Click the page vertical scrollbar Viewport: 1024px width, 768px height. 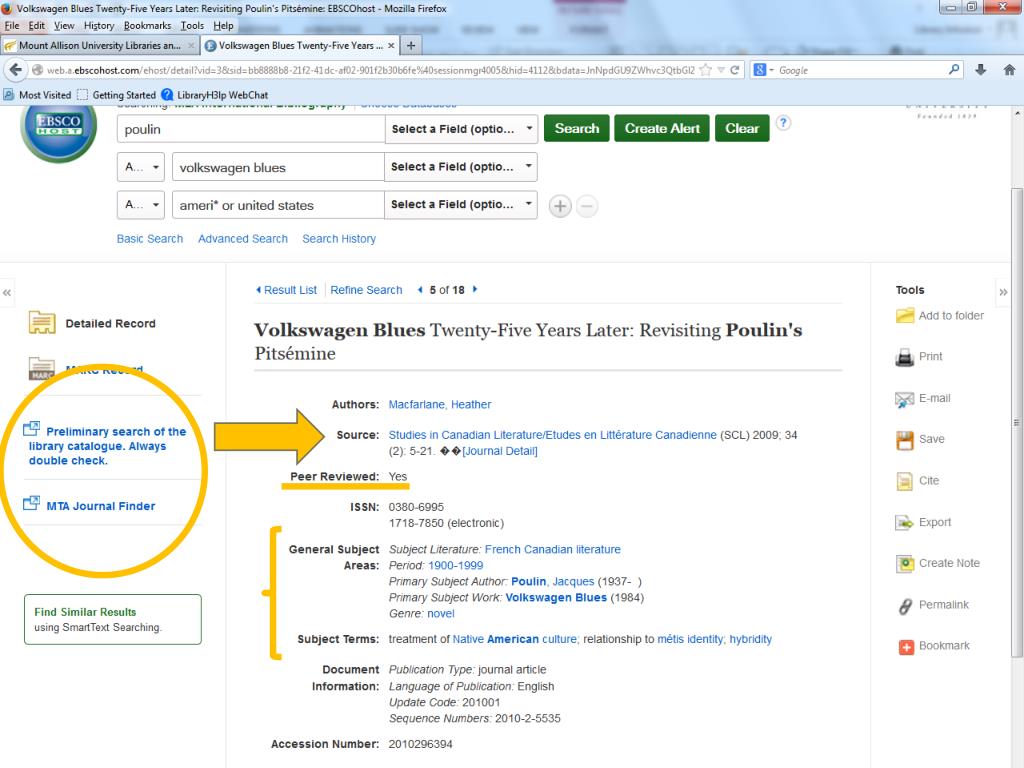pos(1017,423)
